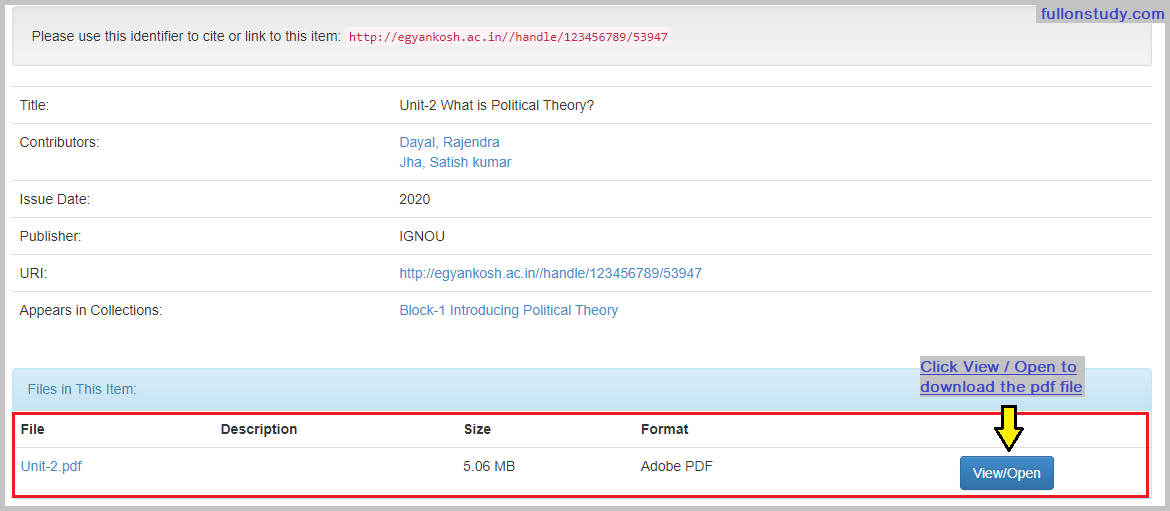This screenshot has width=1170, height=511.
Task: Click the issue date value 2020
Action: [x=415, y=199]
